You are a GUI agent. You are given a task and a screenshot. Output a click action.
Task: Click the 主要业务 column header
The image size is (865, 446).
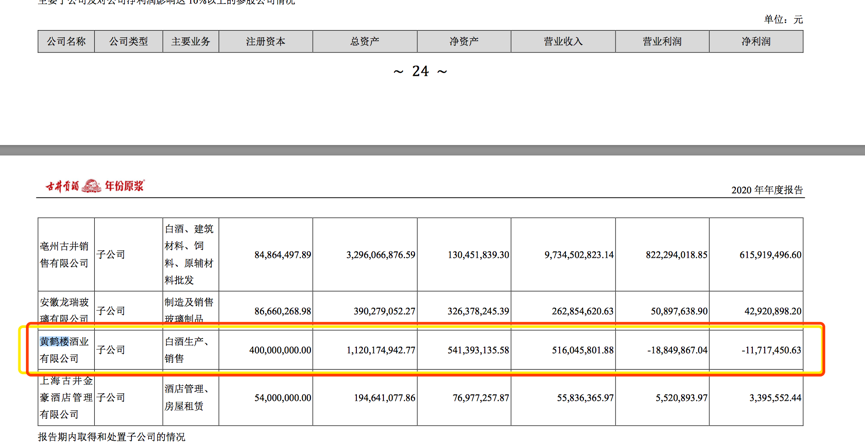[x=191, y=41]
